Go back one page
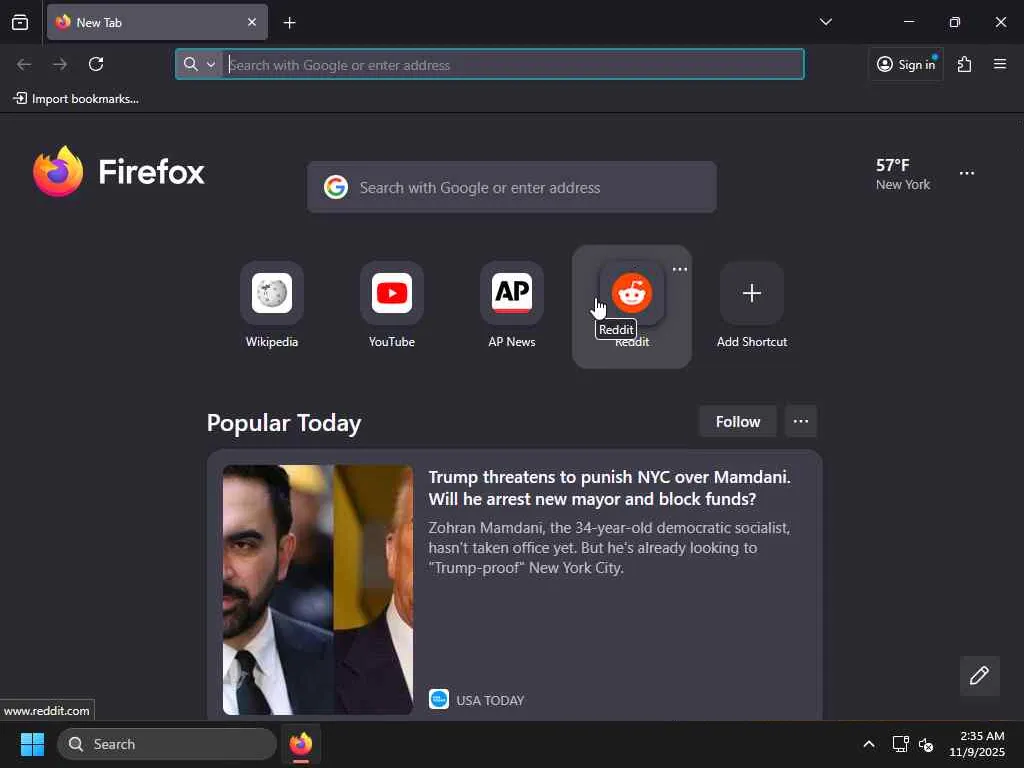 point(24,64)
